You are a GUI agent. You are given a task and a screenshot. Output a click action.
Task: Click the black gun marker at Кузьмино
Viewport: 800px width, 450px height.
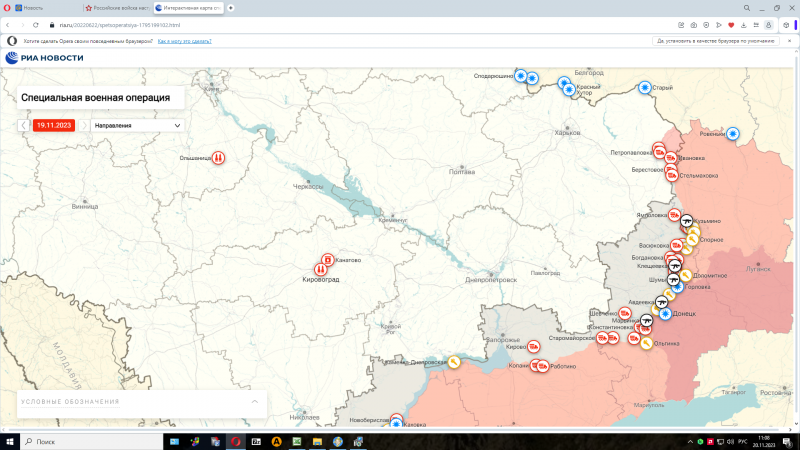click(687, 220)
